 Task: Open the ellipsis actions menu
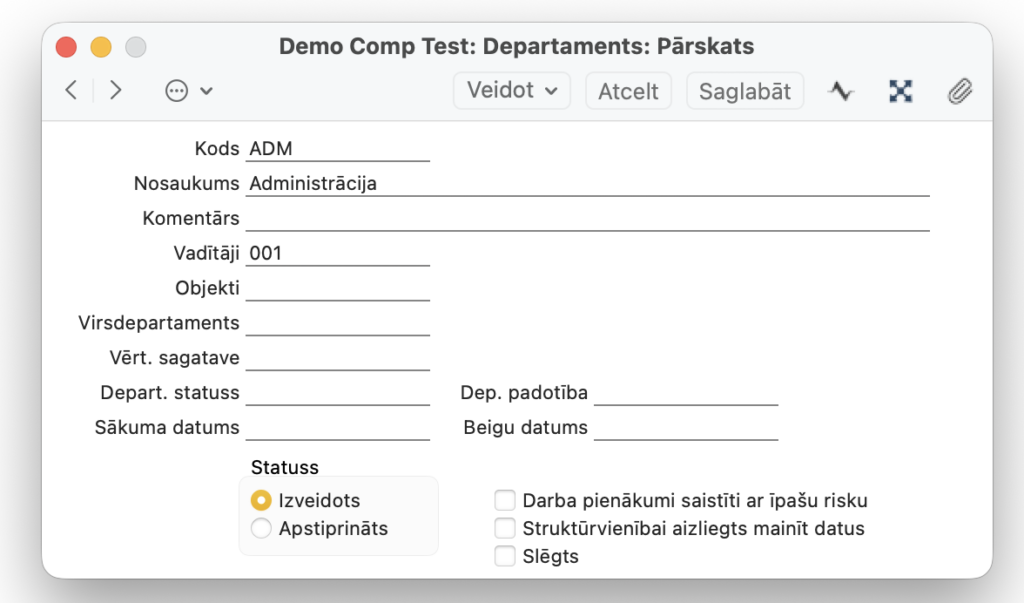tap(188, 91)
